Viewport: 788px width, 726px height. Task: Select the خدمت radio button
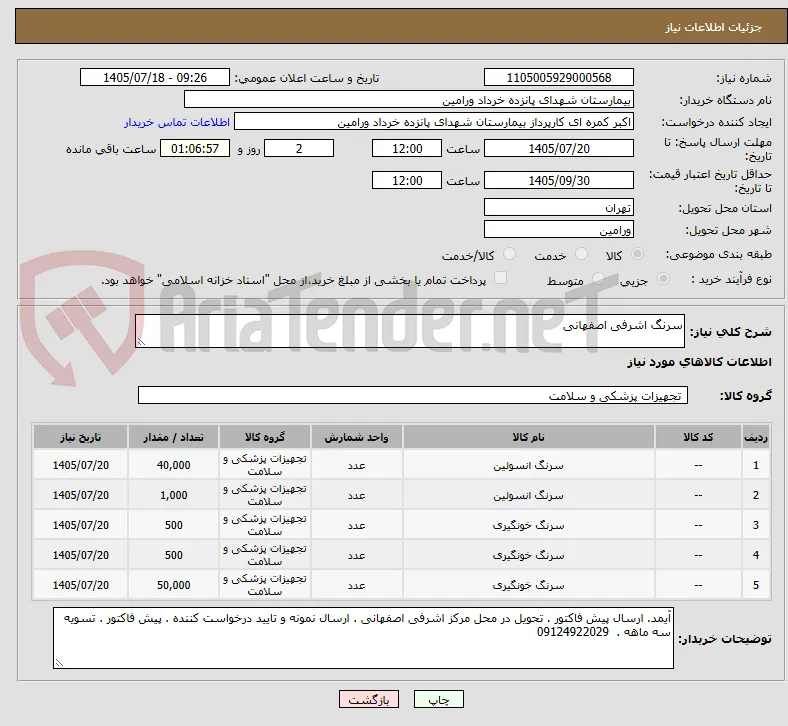coord(581,254)
